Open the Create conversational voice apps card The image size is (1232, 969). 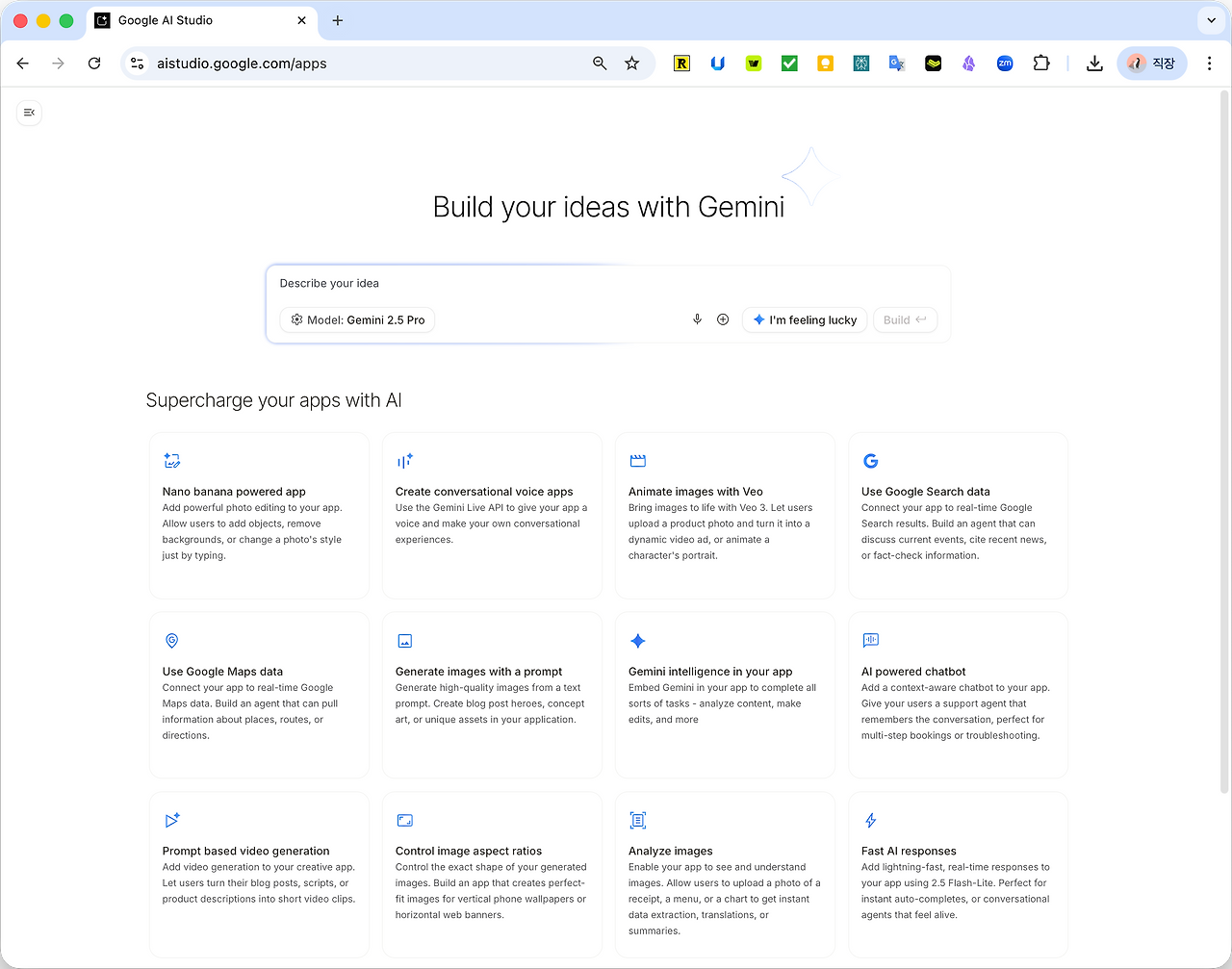click(x=492, y=516)
